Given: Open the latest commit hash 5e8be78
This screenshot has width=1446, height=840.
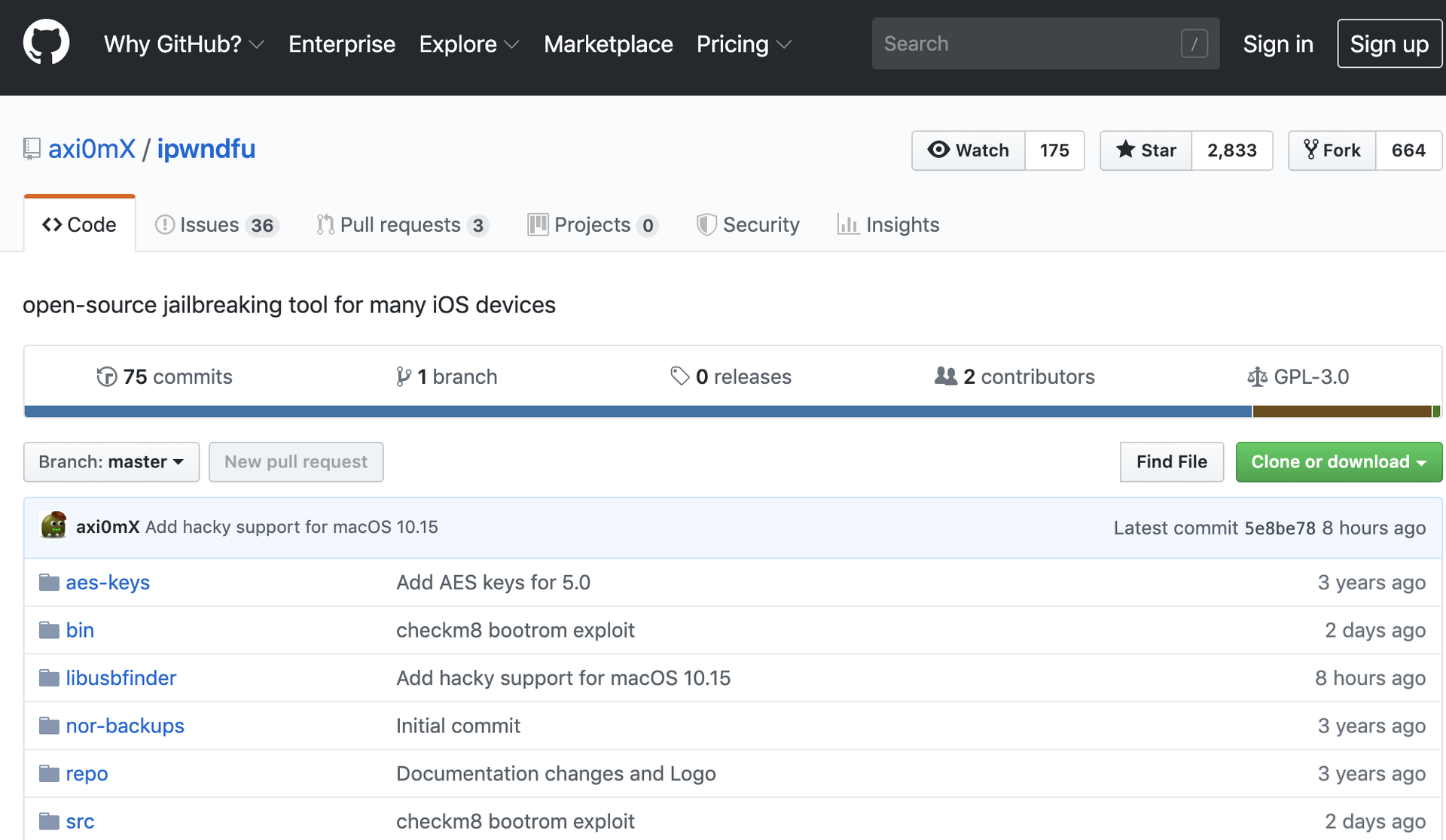Looking at the screenshot, I should pos(1280,528).
